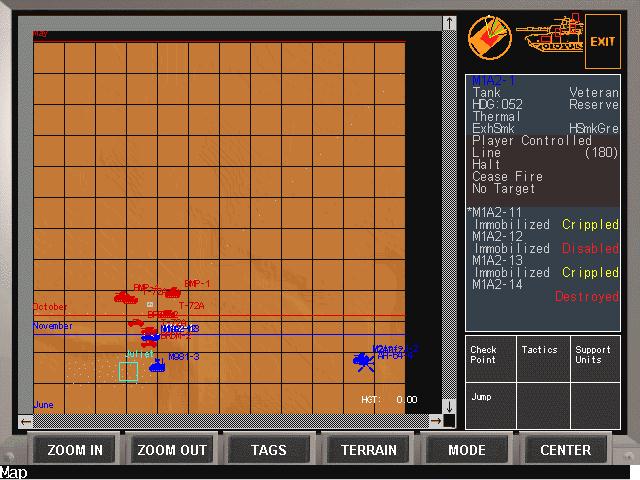Click the Halt order line
The height and width of the screenshot is (480, 640).
(x=486, y=165)
